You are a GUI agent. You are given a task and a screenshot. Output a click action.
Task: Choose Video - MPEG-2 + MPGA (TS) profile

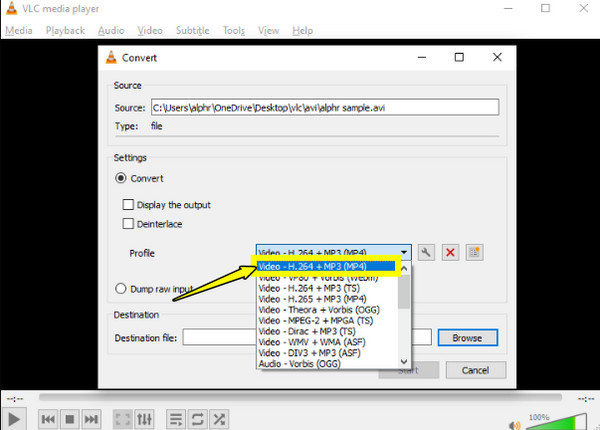coord(328,320)
